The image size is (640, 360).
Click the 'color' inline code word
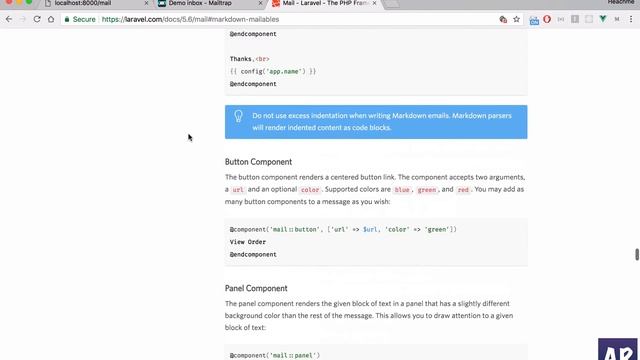point(310,190)
